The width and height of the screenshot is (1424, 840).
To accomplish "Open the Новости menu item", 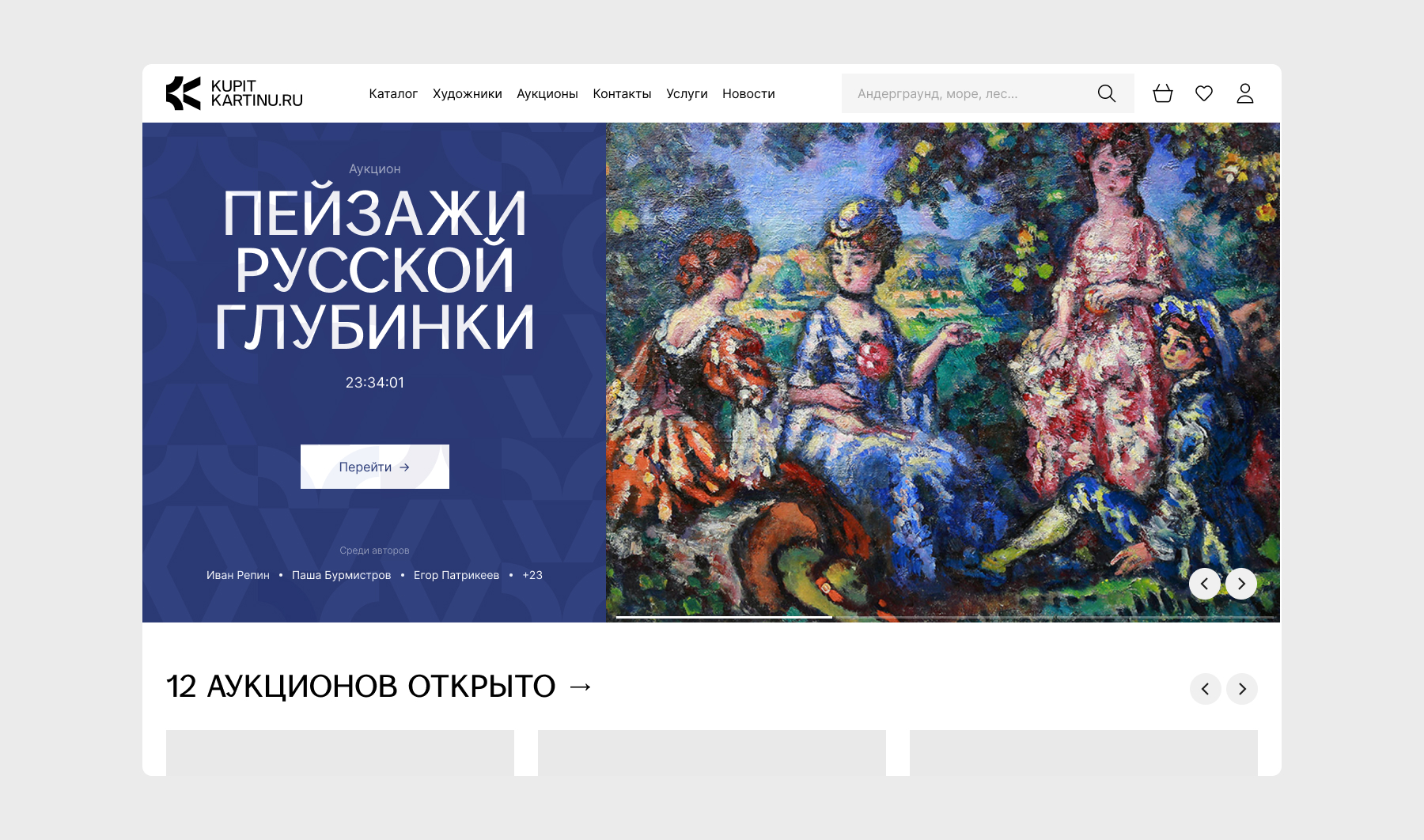I will 748,93.
